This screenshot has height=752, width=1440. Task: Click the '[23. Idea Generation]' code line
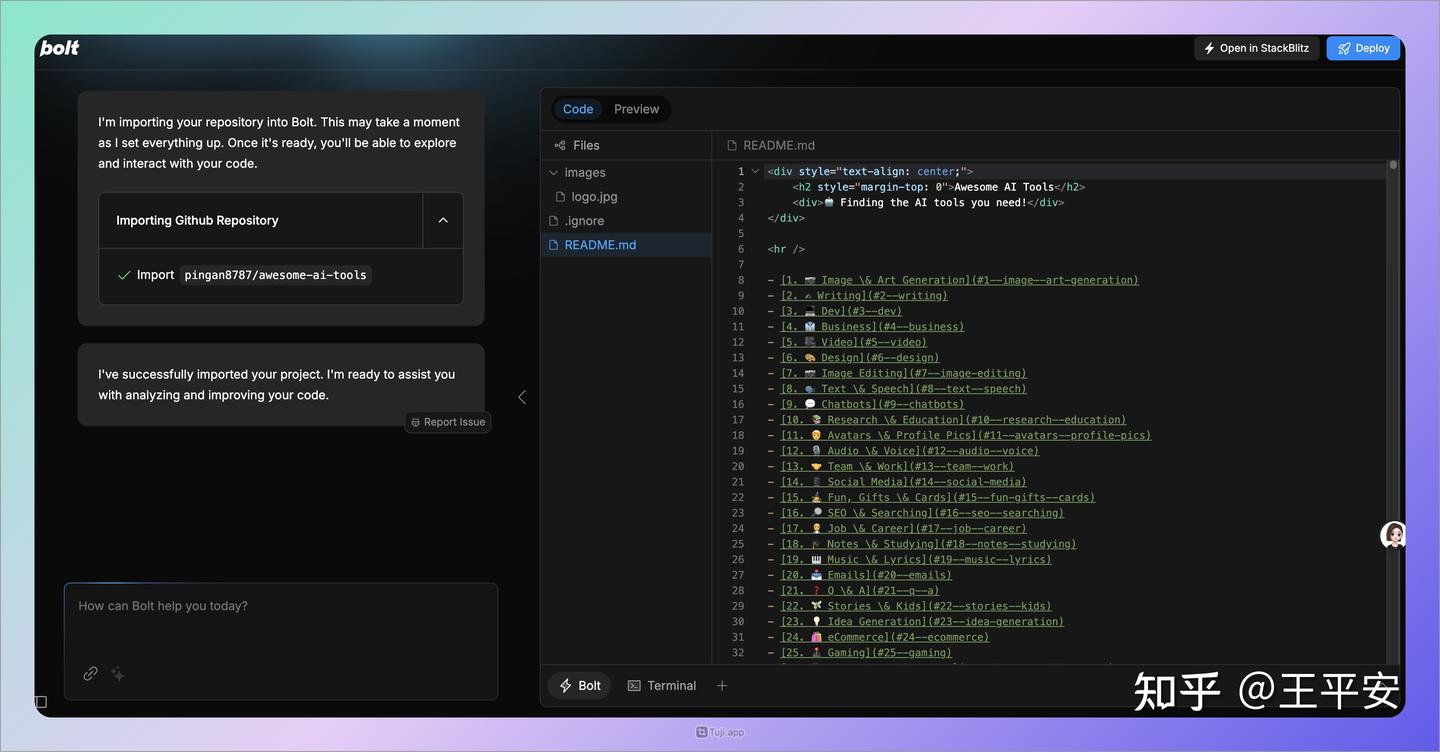tap(922, 622)
